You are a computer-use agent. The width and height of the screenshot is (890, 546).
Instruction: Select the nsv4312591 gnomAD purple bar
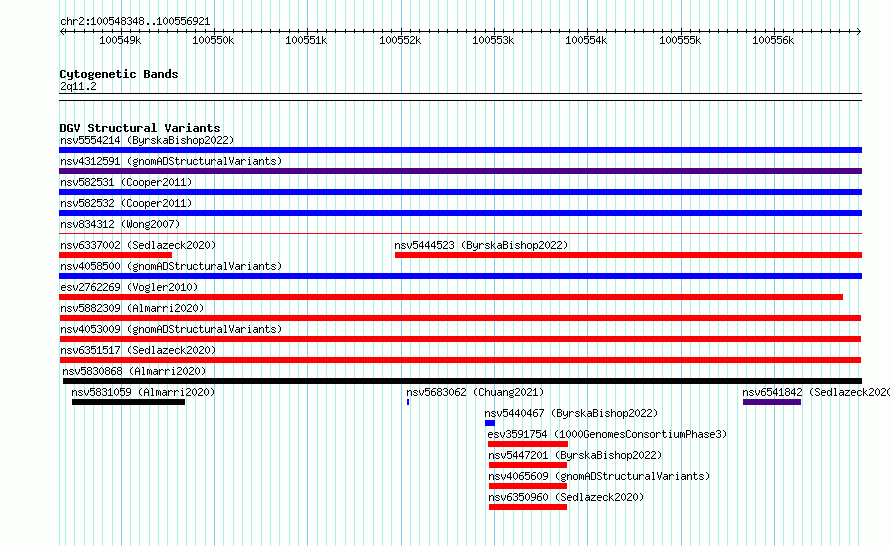point(460,171)
